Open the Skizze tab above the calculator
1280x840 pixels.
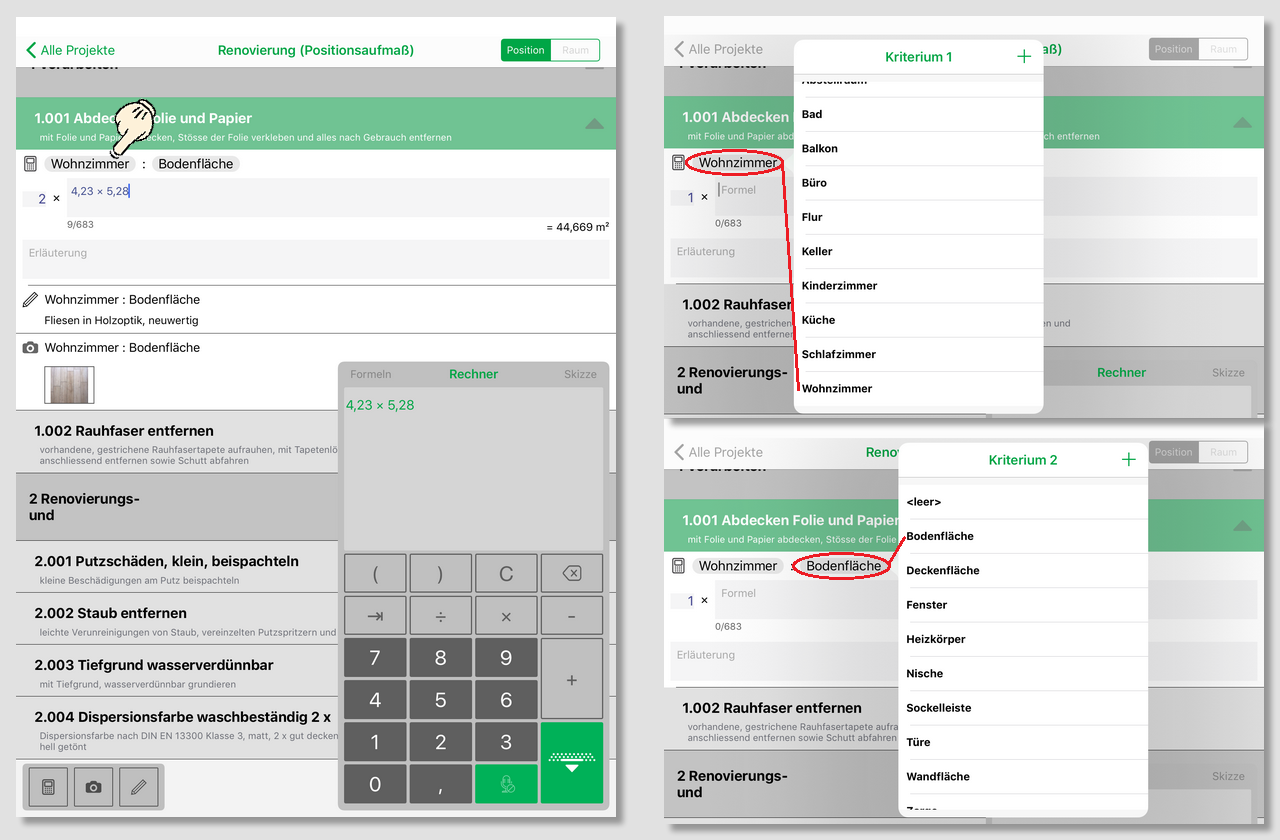pyautogui.click(x=580, y=374)
